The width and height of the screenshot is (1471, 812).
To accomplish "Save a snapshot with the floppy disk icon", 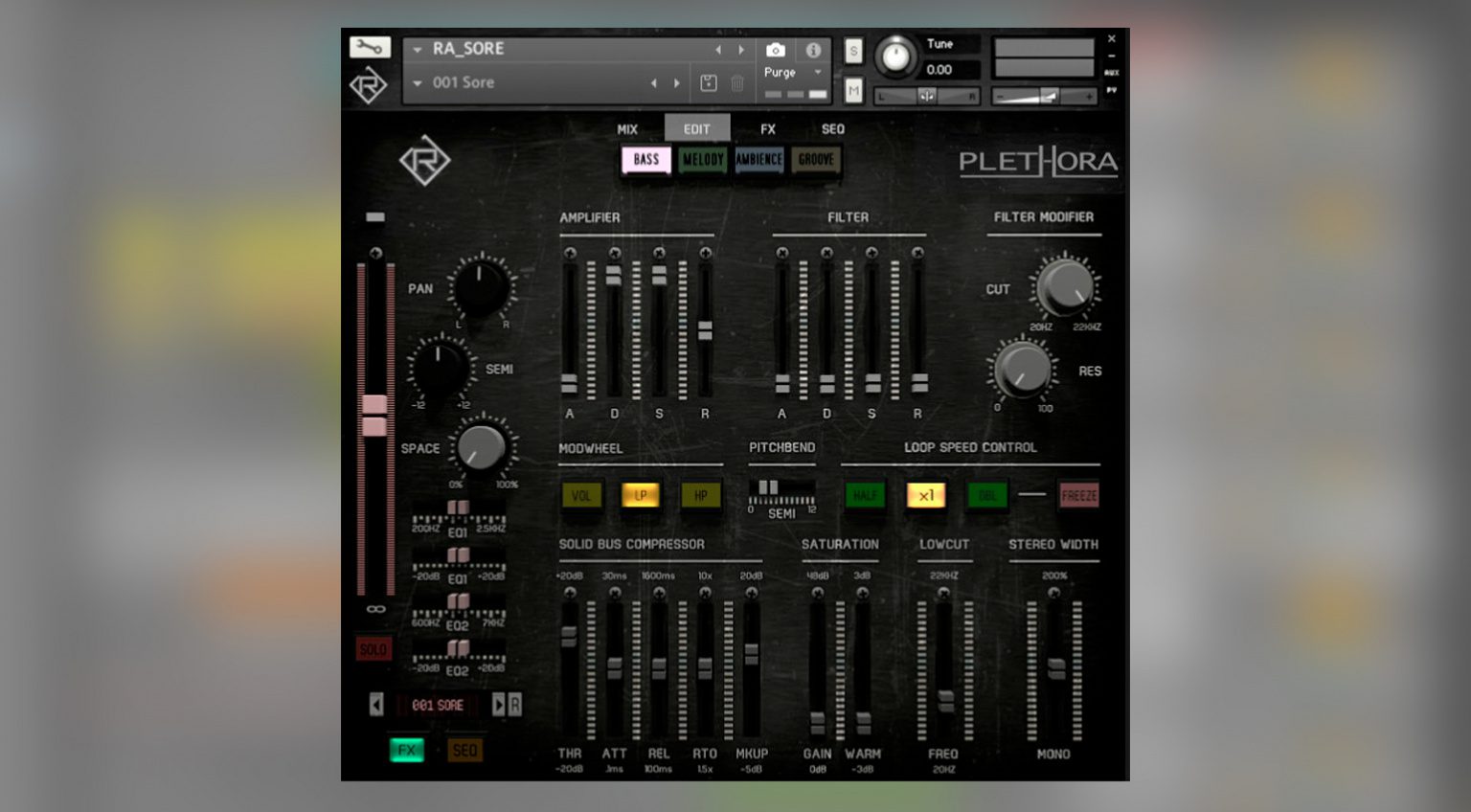I will pos(709,83).
